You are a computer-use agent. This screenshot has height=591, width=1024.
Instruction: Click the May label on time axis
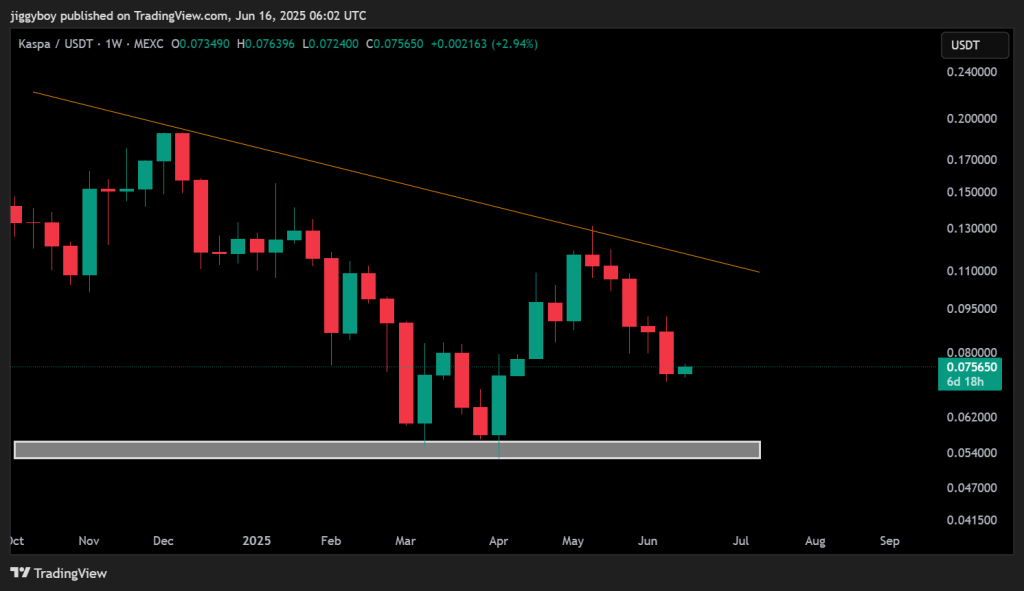(x=573, y=541)
